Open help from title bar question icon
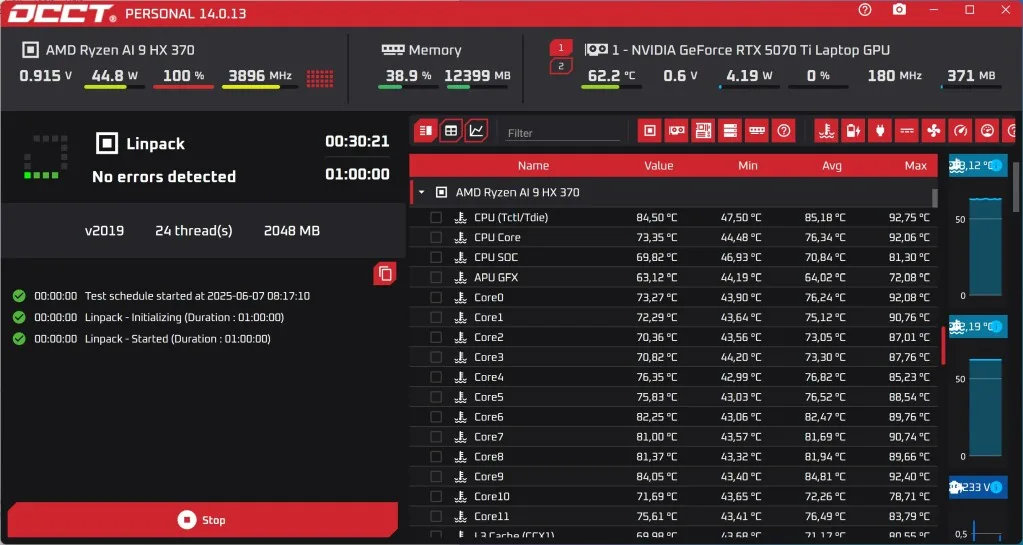This screenshot has height=545, width=1023. click(x=865, y=10)
